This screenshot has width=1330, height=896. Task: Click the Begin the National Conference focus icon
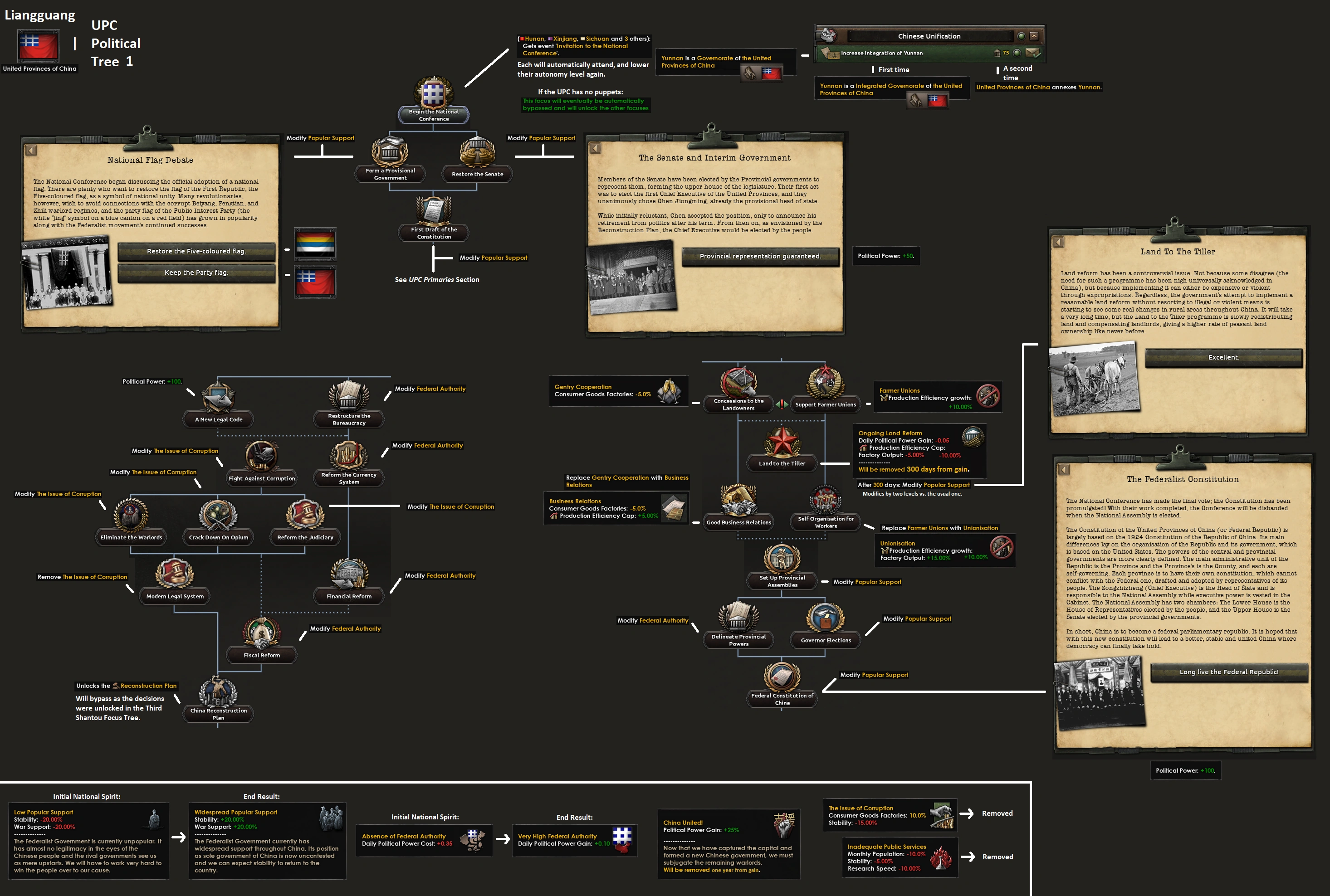click(433, 93)
